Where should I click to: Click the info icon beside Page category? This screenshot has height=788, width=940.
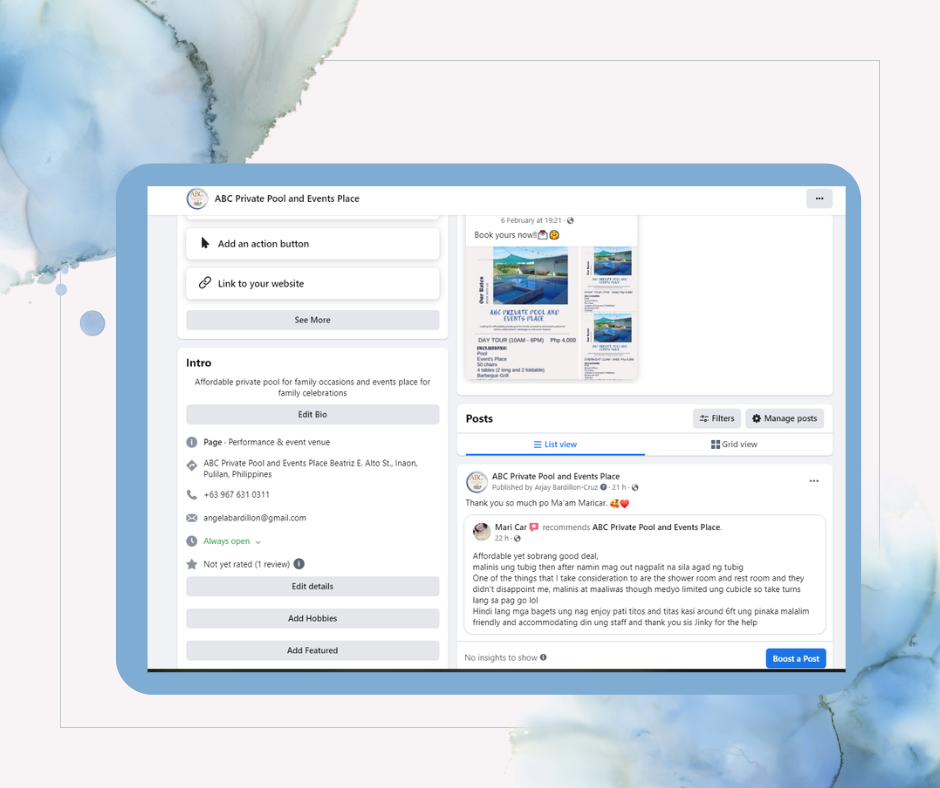(192, 442)
